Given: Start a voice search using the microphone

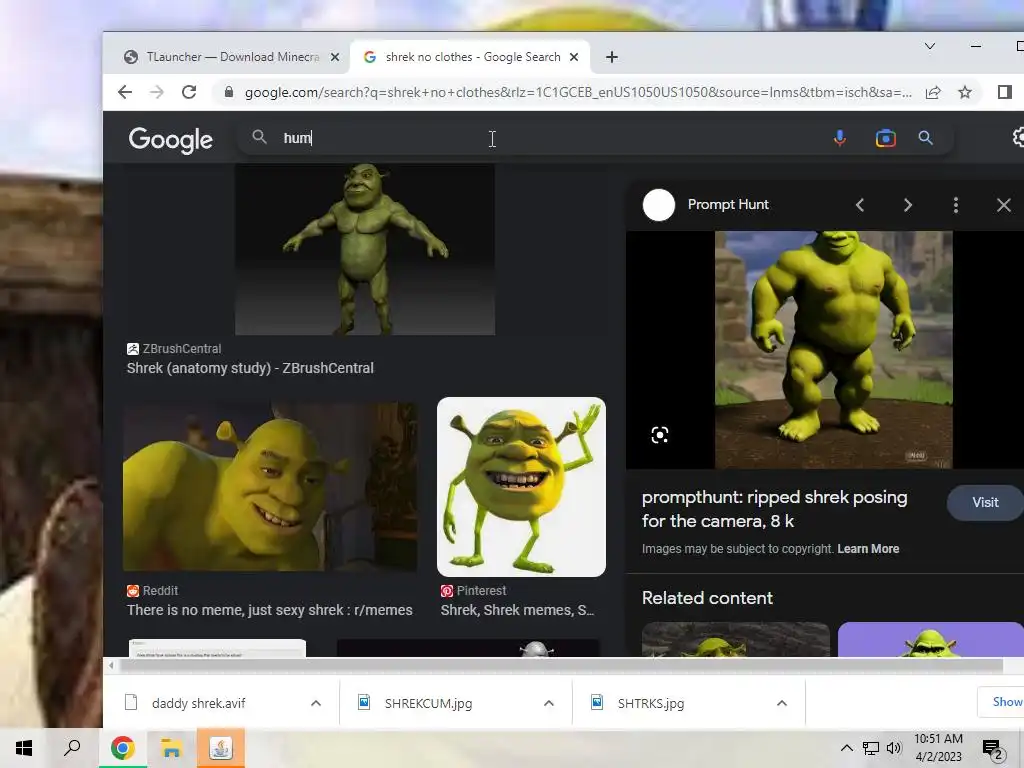Looking at the screenshot, I should click(x=840, y=138).
